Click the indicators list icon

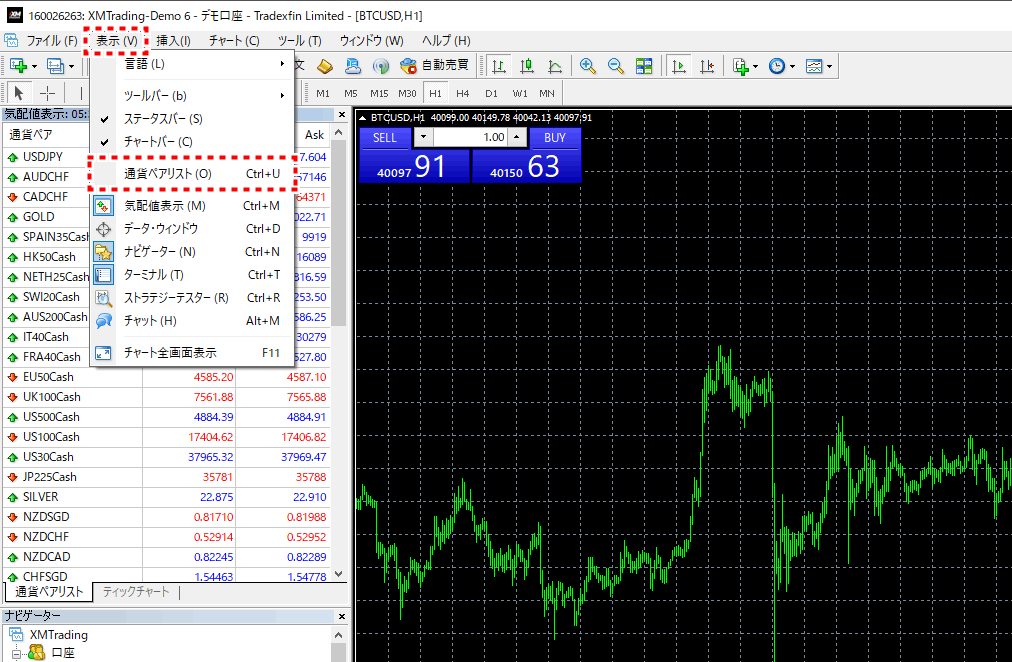pyautogui.click(x=740, y=66)
